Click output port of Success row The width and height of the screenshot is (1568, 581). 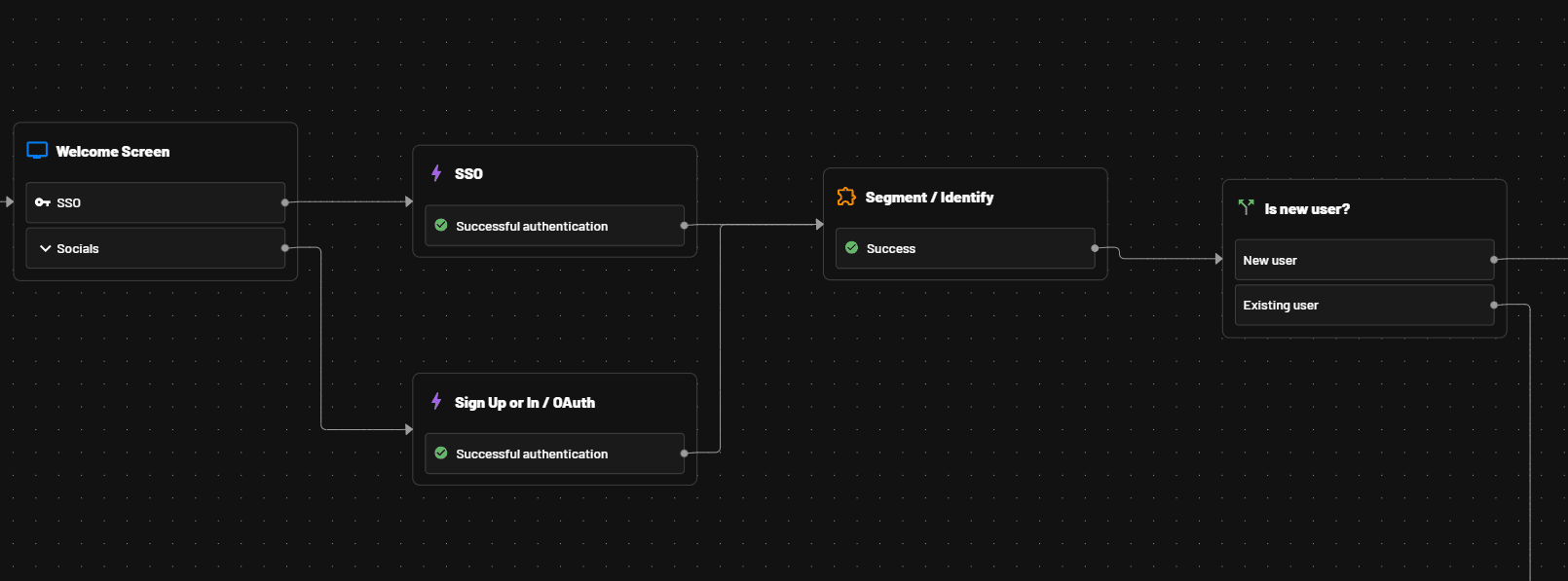coord(1095,248)
